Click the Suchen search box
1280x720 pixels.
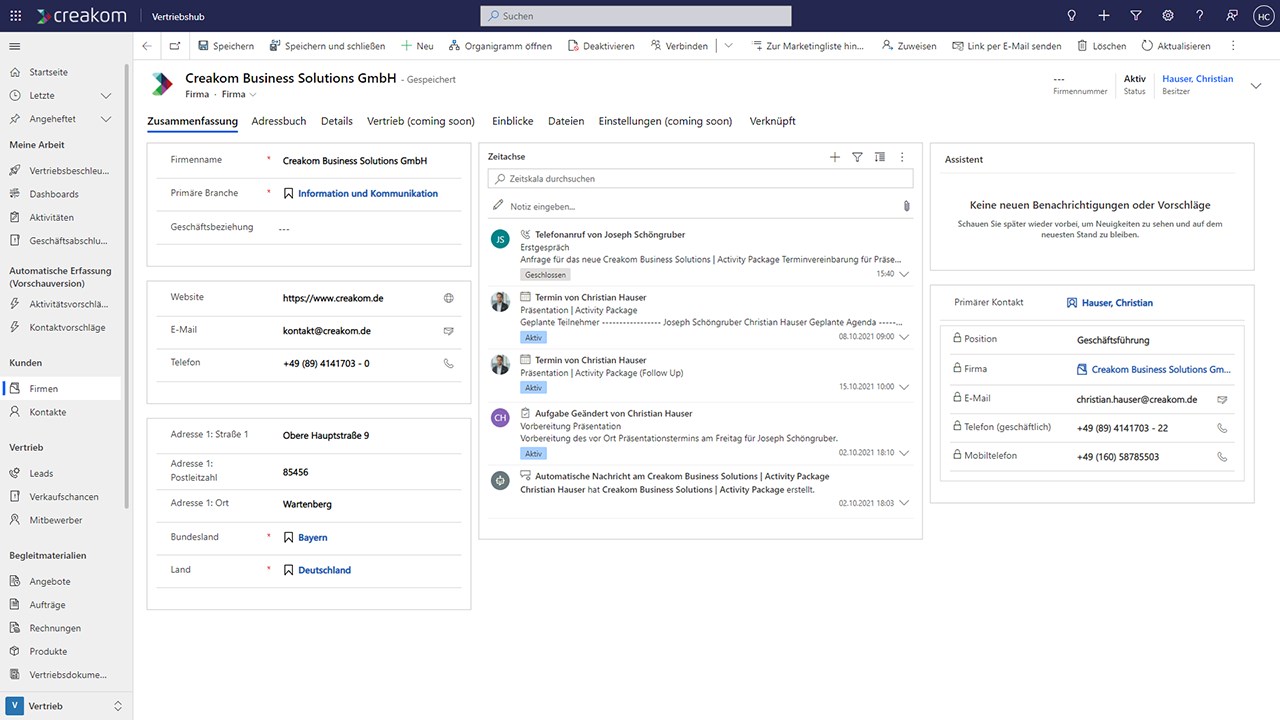(636, 16)
